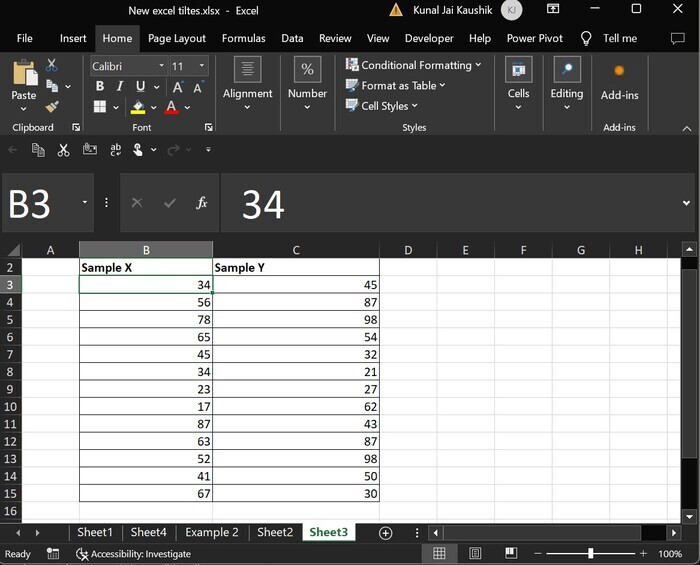
Task: Switch to Page Layout view in status bar
Action: [475, 553]
